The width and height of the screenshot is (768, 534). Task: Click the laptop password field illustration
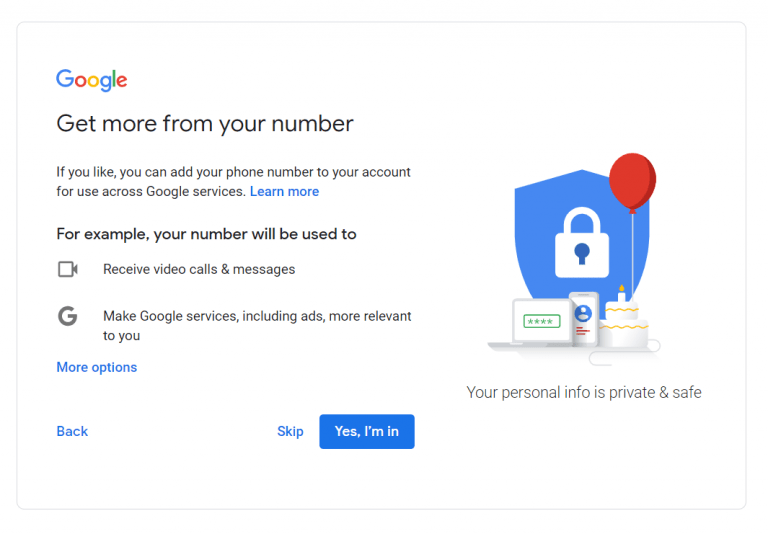click(541, 321)
